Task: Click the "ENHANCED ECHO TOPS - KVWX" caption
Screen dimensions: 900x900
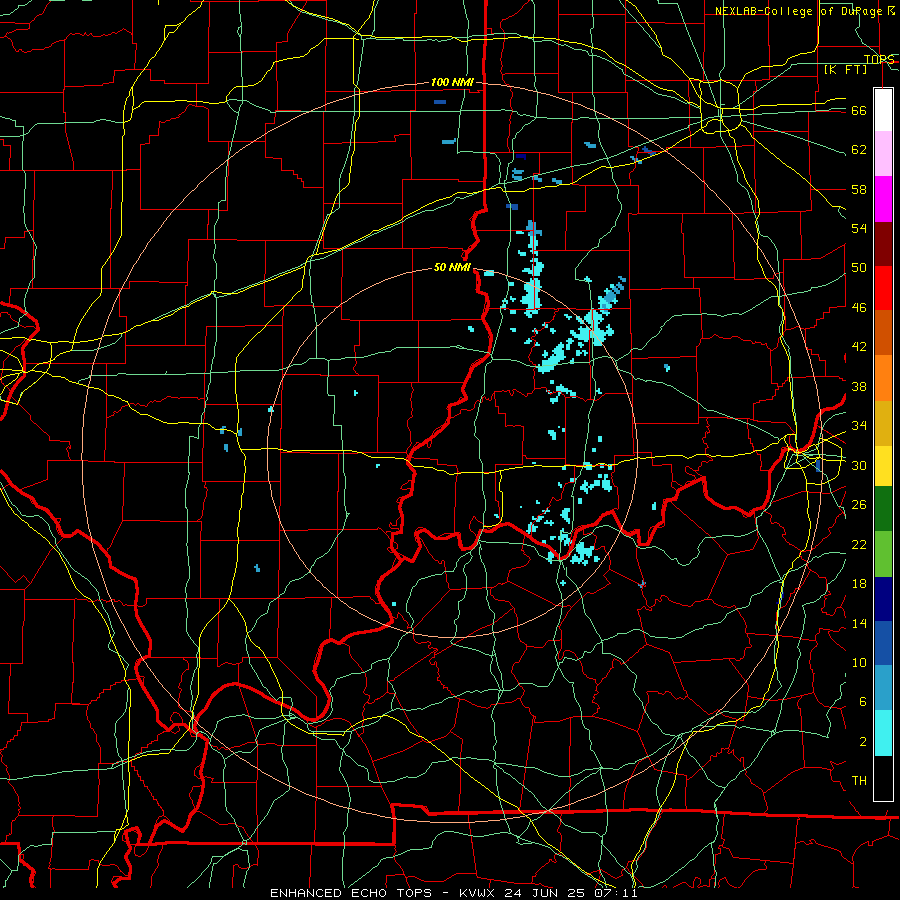Action: [385, 893]
